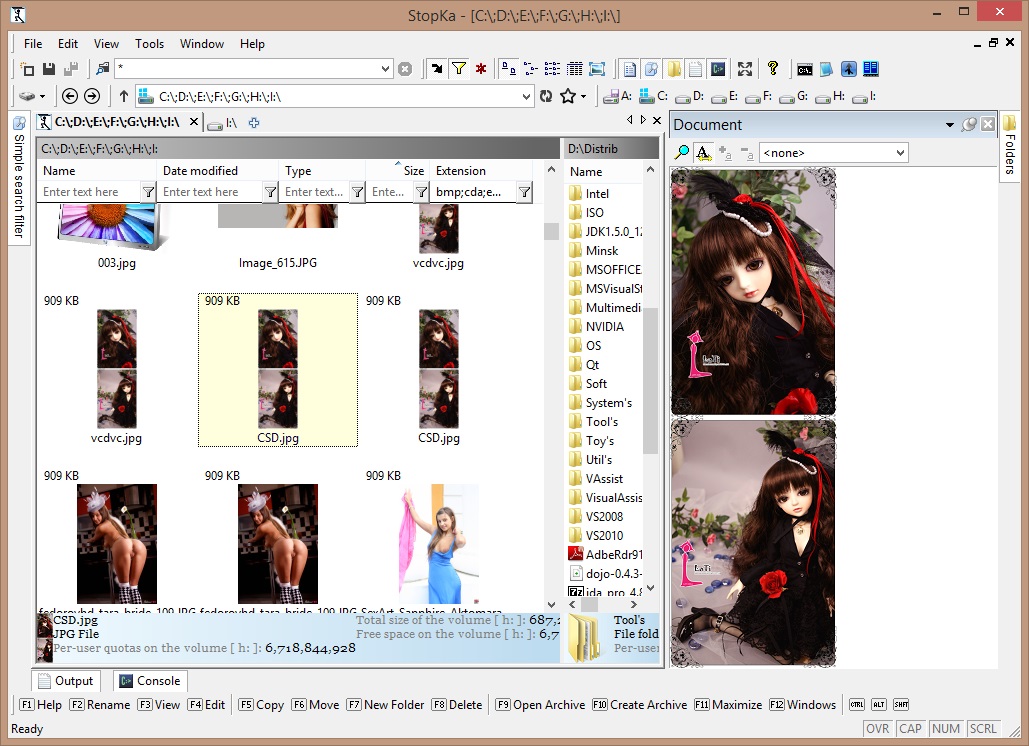This screenshot has height=746, width=1029.
Task: Switch to small icons view mode
Action: coord(530,68)
